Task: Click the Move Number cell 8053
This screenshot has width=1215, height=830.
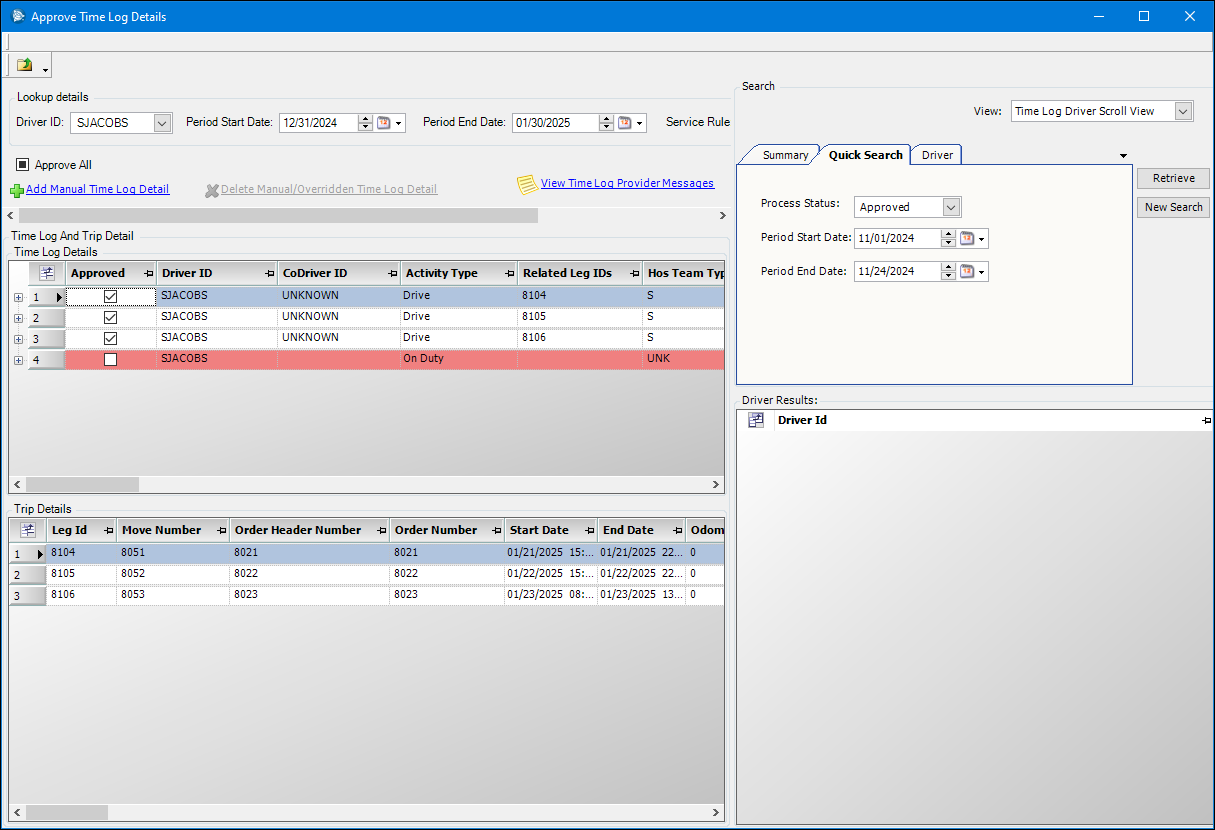Action: [172, 595]
